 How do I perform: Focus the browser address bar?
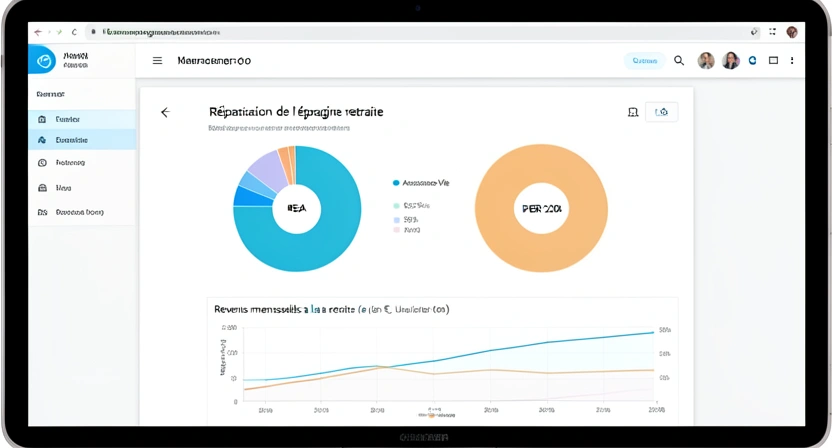pyautogui.click(x=422, y=32)
